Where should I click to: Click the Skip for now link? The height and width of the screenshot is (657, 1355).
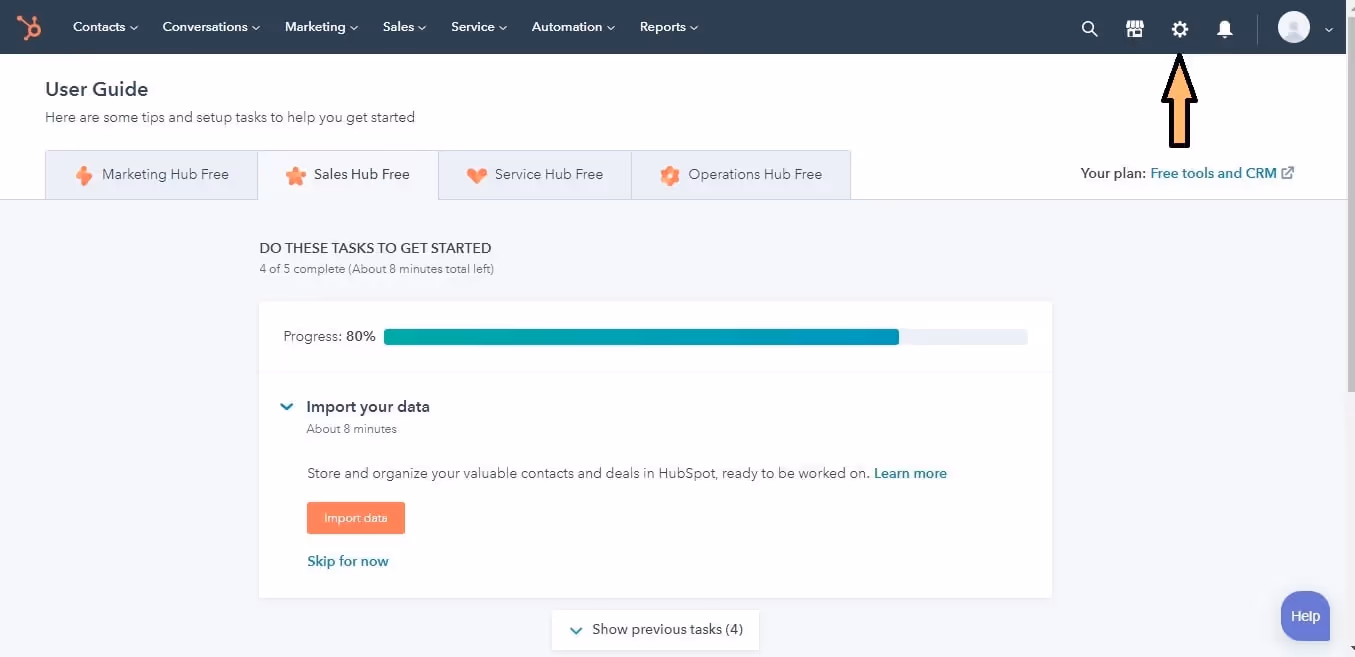(x=348, y=561)
